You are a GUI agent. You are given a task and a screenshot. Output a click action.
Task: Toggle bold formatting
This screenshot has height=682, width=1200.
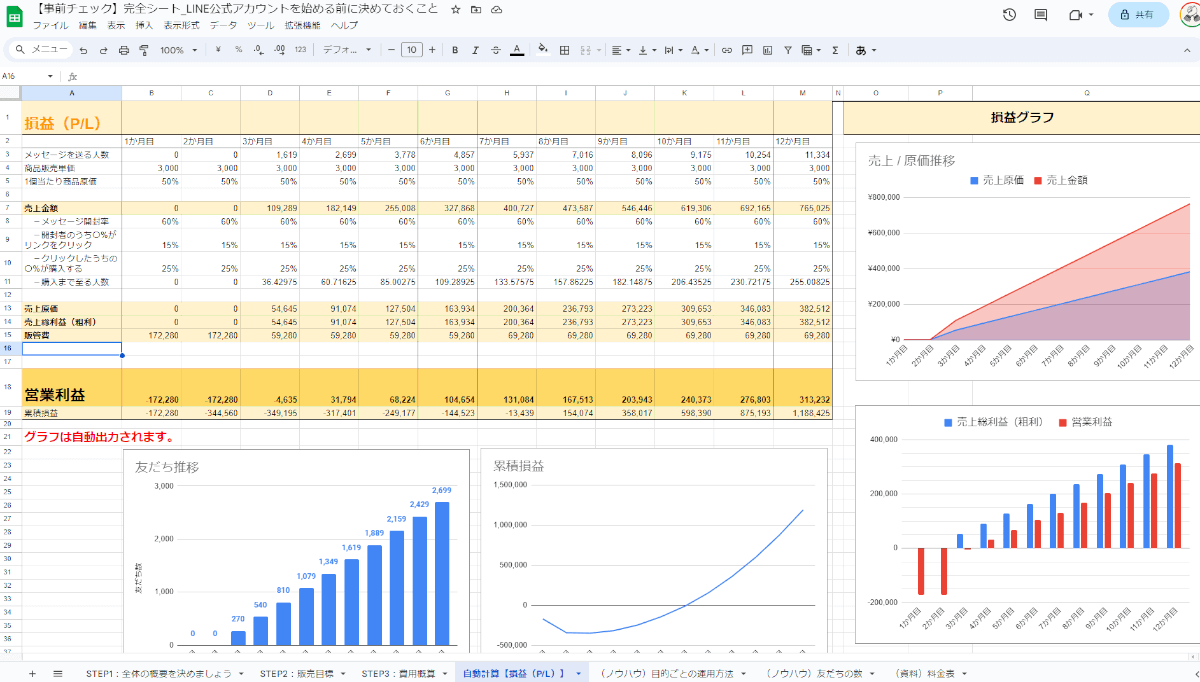point(455,50)
